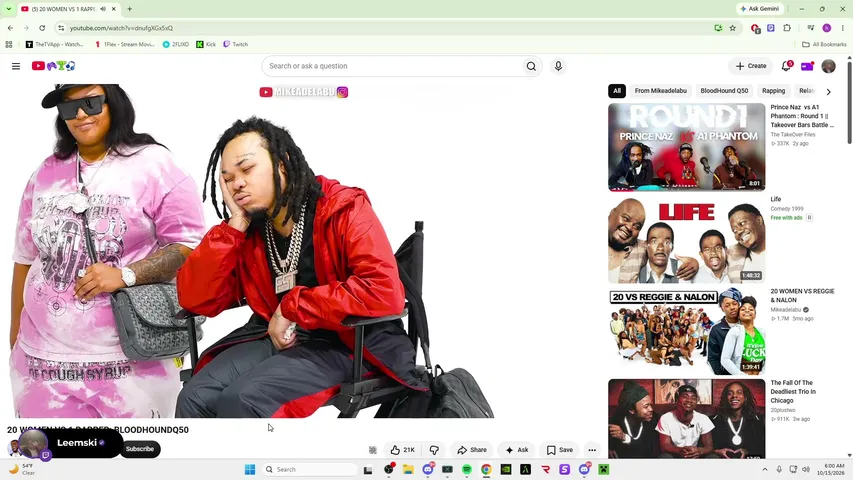853x480 pixels.
Task: Open the Chrome extensions puzzle icon
Action: pyautogui.click(x=787, y=28)
